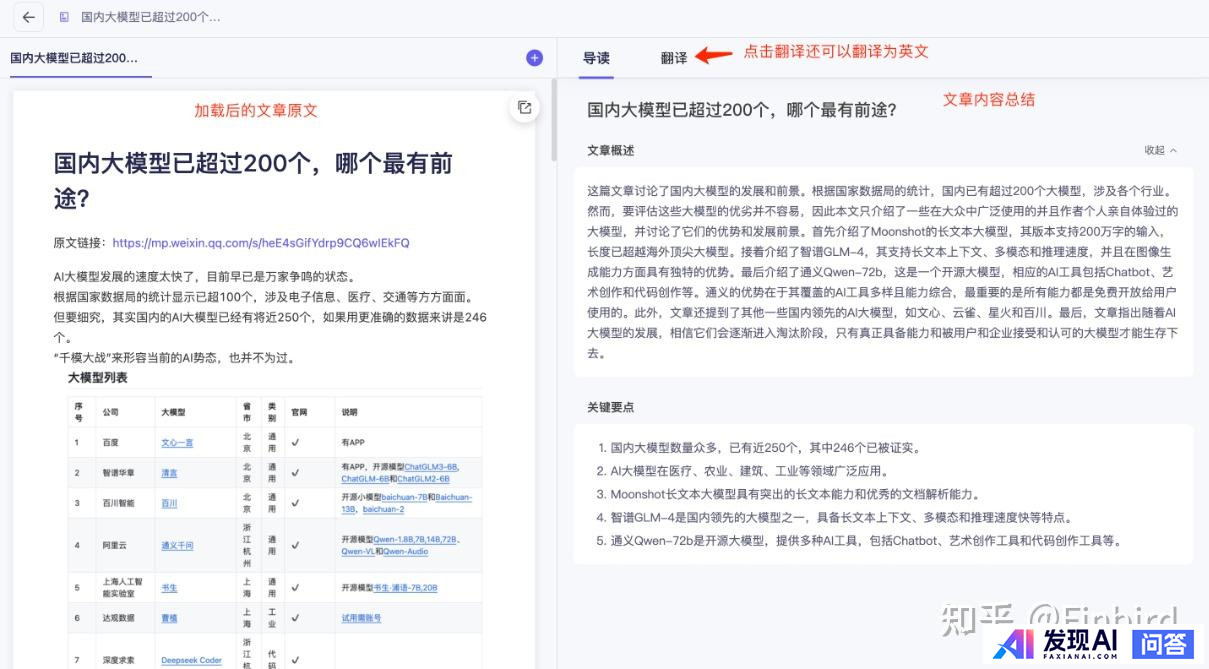This screenshot has height=669, width=1209.
Task: Open the 百川 link in the 大模型 column
Action: coord(169,504)
